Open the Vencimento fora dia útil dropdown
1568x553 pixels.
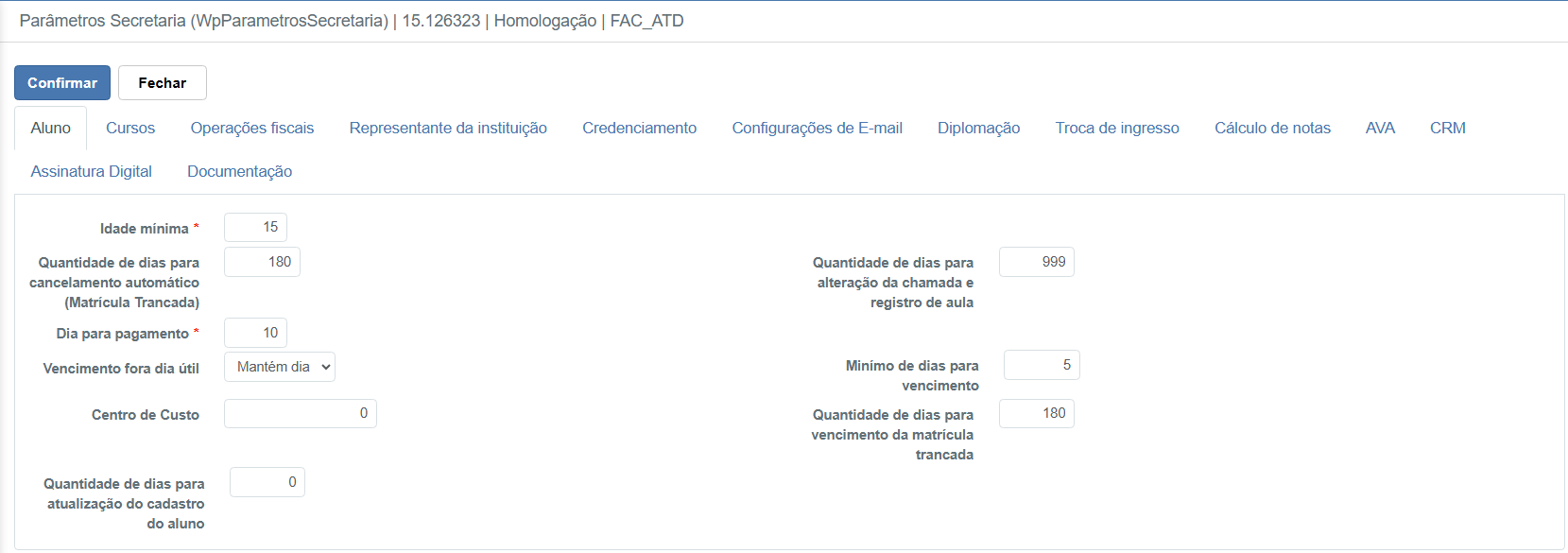pos(280,367)
